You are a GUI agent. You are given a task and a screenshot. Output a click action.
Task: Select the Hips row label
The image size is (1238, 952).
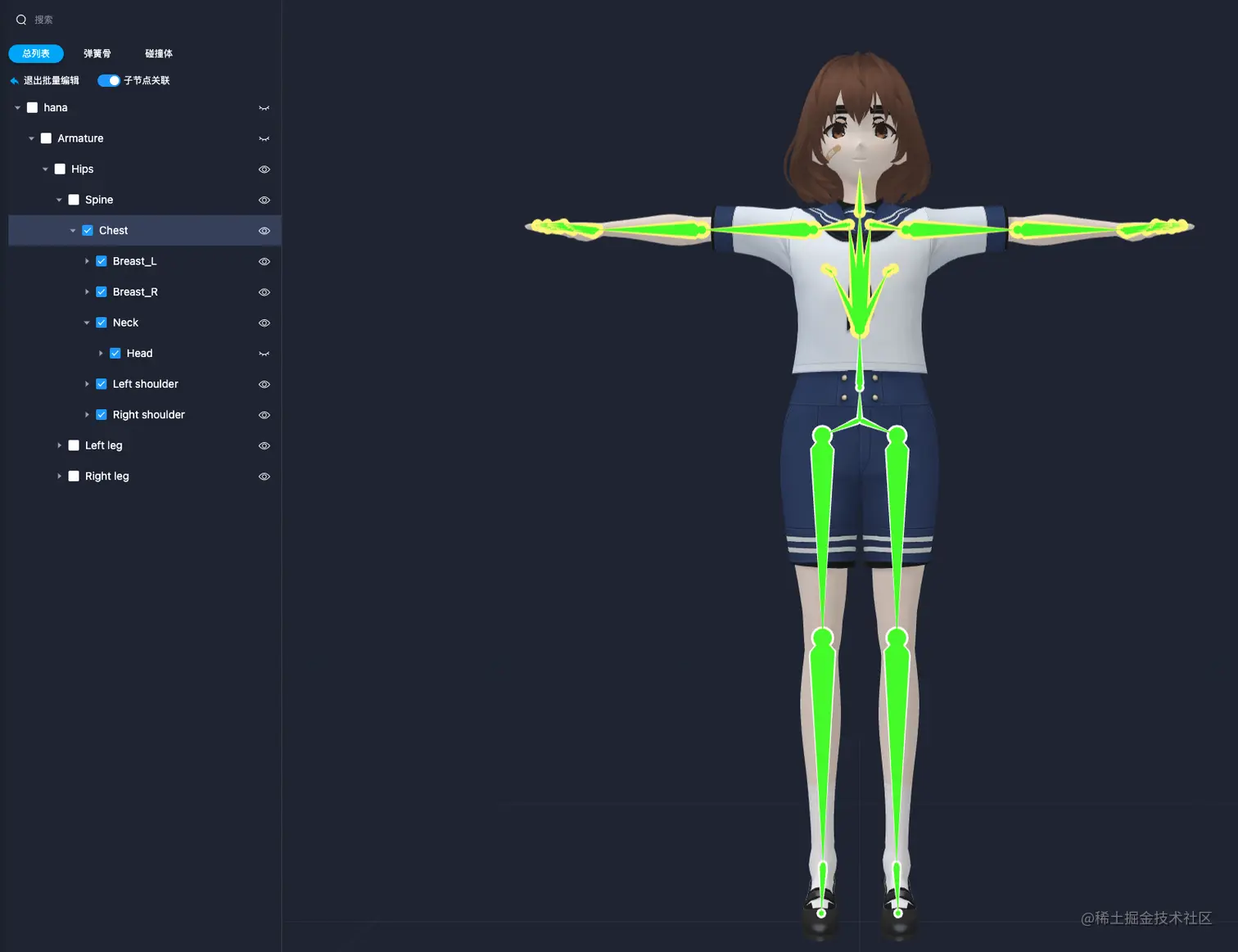[x=82, y=169]
